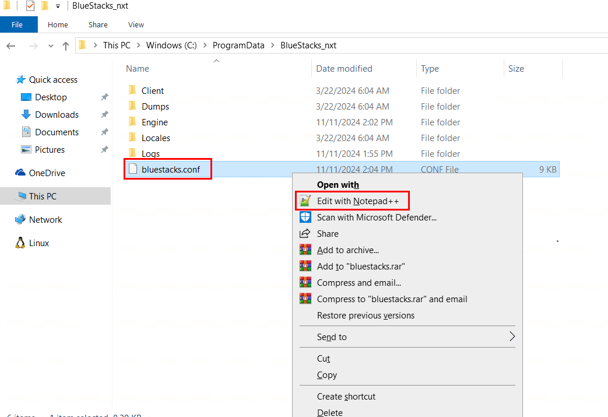Screen dimensions: 608x417
Task: Open the View ribbon tab
Action: (136, 24)
